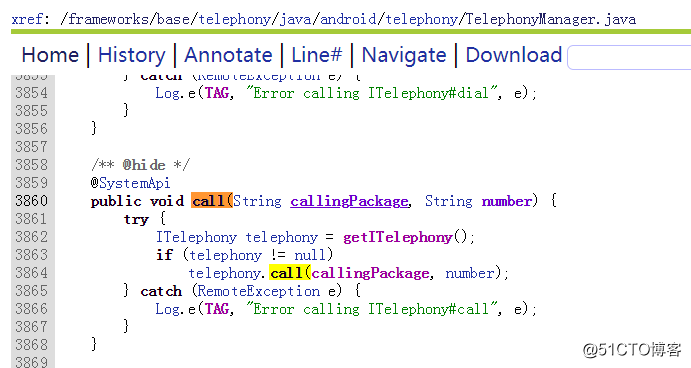Screen dimensions: 691x368
Task: Select line number 3856
Action: coord(31,129)
